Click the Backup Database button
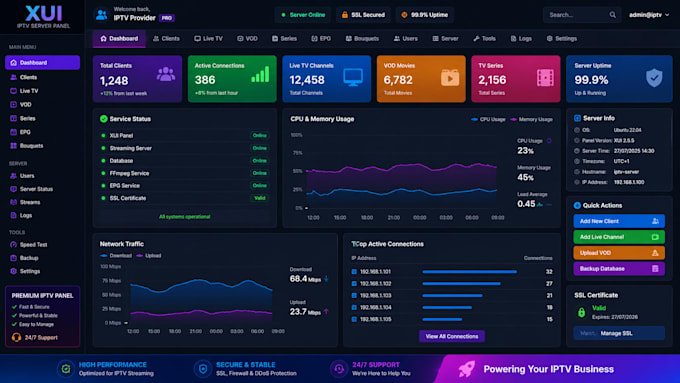This screenshot has height=383, width=680. point(619,269)
